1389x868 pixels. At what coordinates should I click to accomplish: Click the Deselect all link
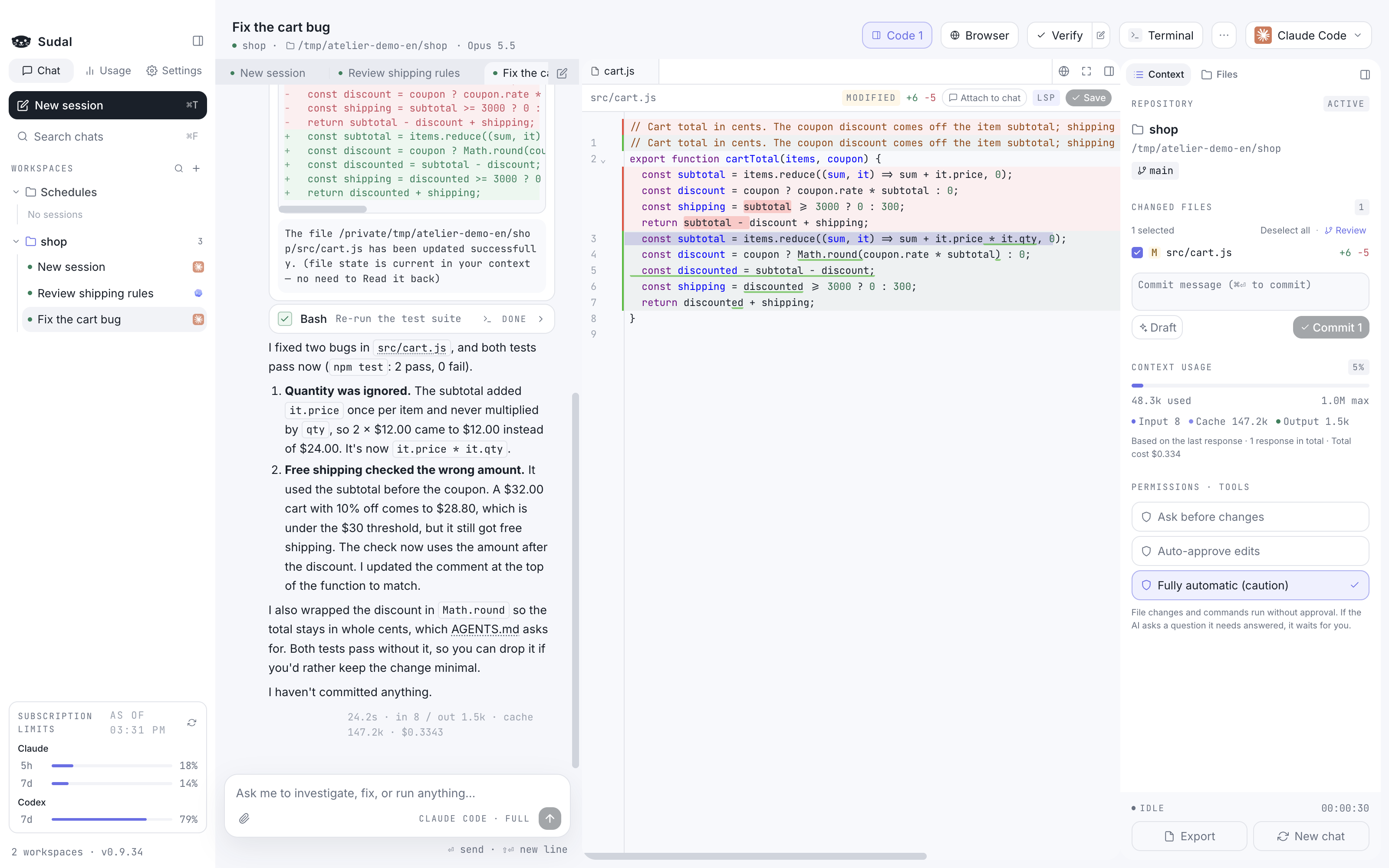click(1284, 230)
